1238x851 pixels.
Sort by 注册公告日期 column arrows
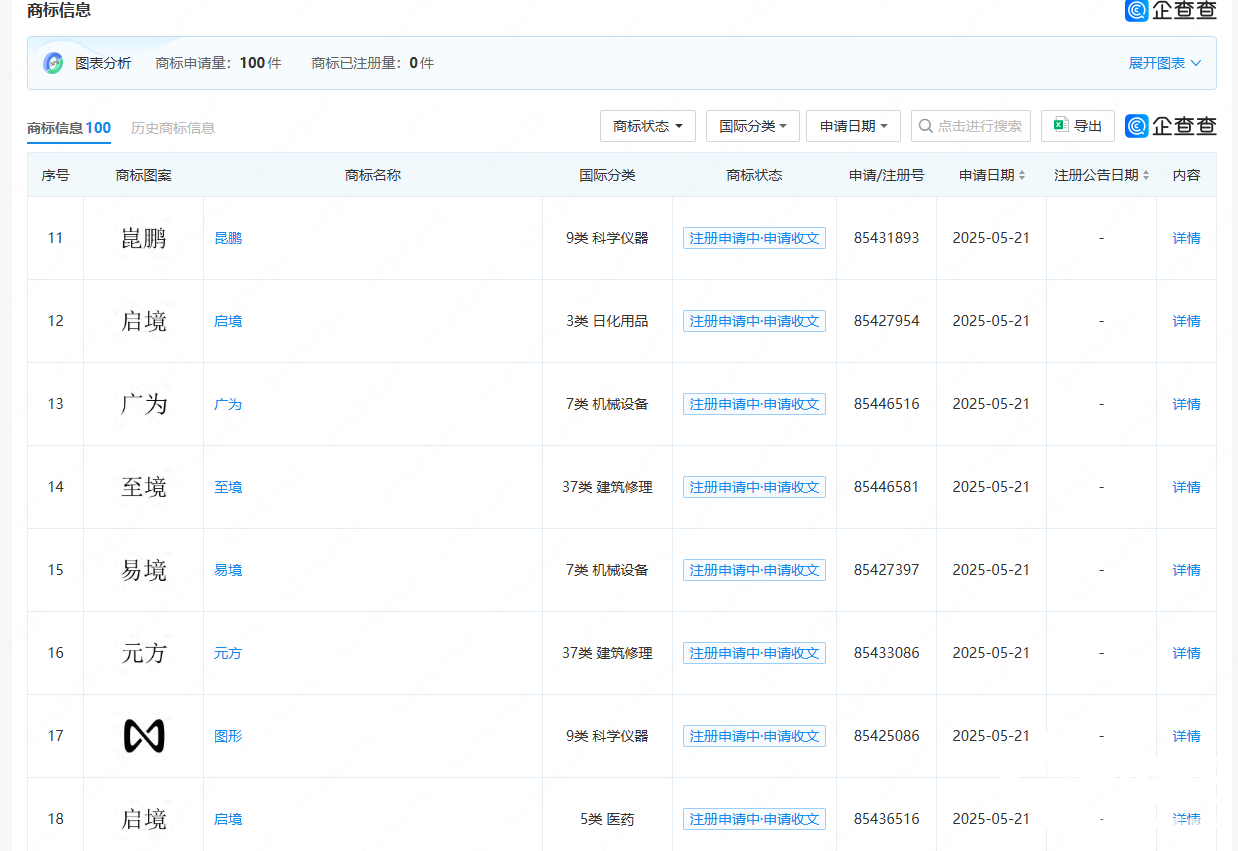tap(1146, 175)
